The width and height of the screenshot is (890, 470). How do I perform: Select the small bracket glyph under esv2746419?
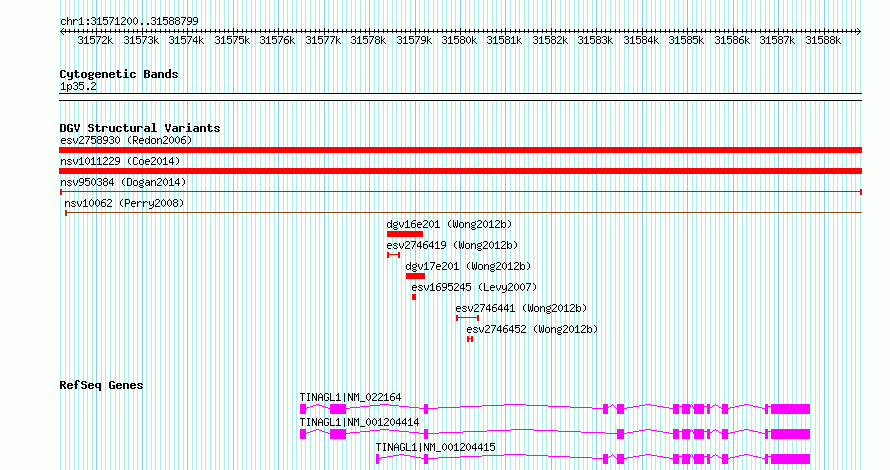(x=393, y=255)
